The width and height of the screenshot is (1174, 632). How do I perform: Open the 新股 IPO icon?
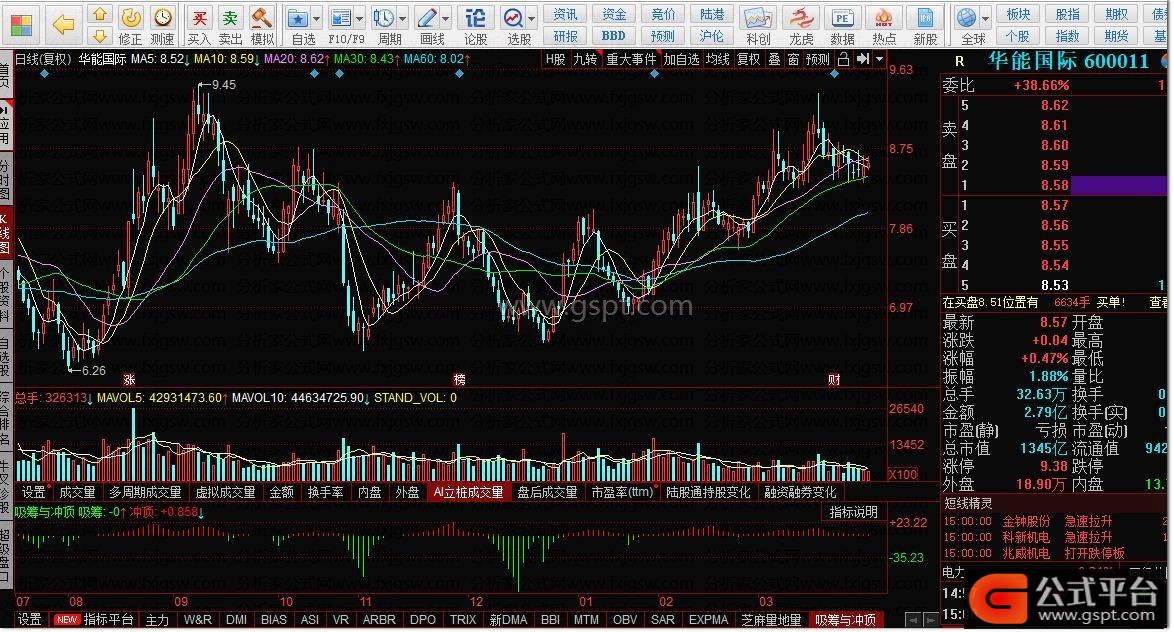(x=925, y=25)
